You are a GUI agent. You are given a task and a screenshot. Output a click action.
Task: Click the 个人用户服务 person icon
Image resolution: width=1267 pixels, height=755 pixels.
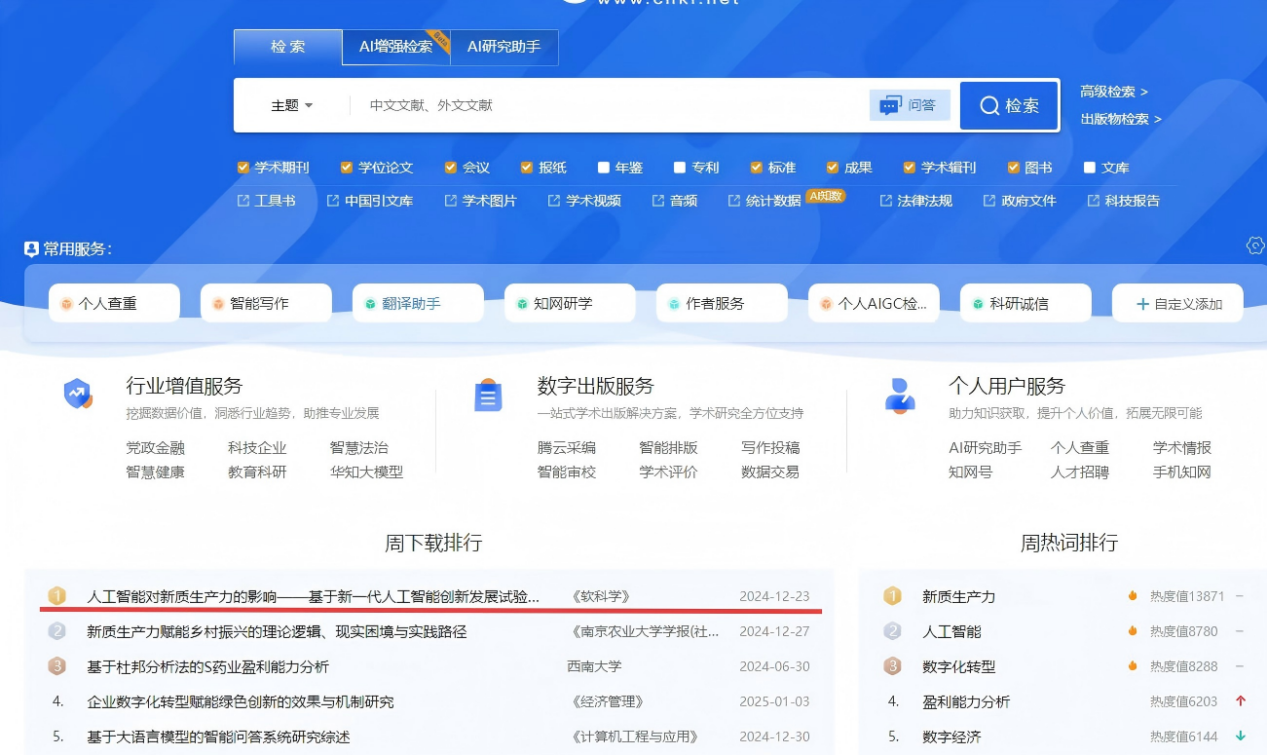(x=900, y=395)
